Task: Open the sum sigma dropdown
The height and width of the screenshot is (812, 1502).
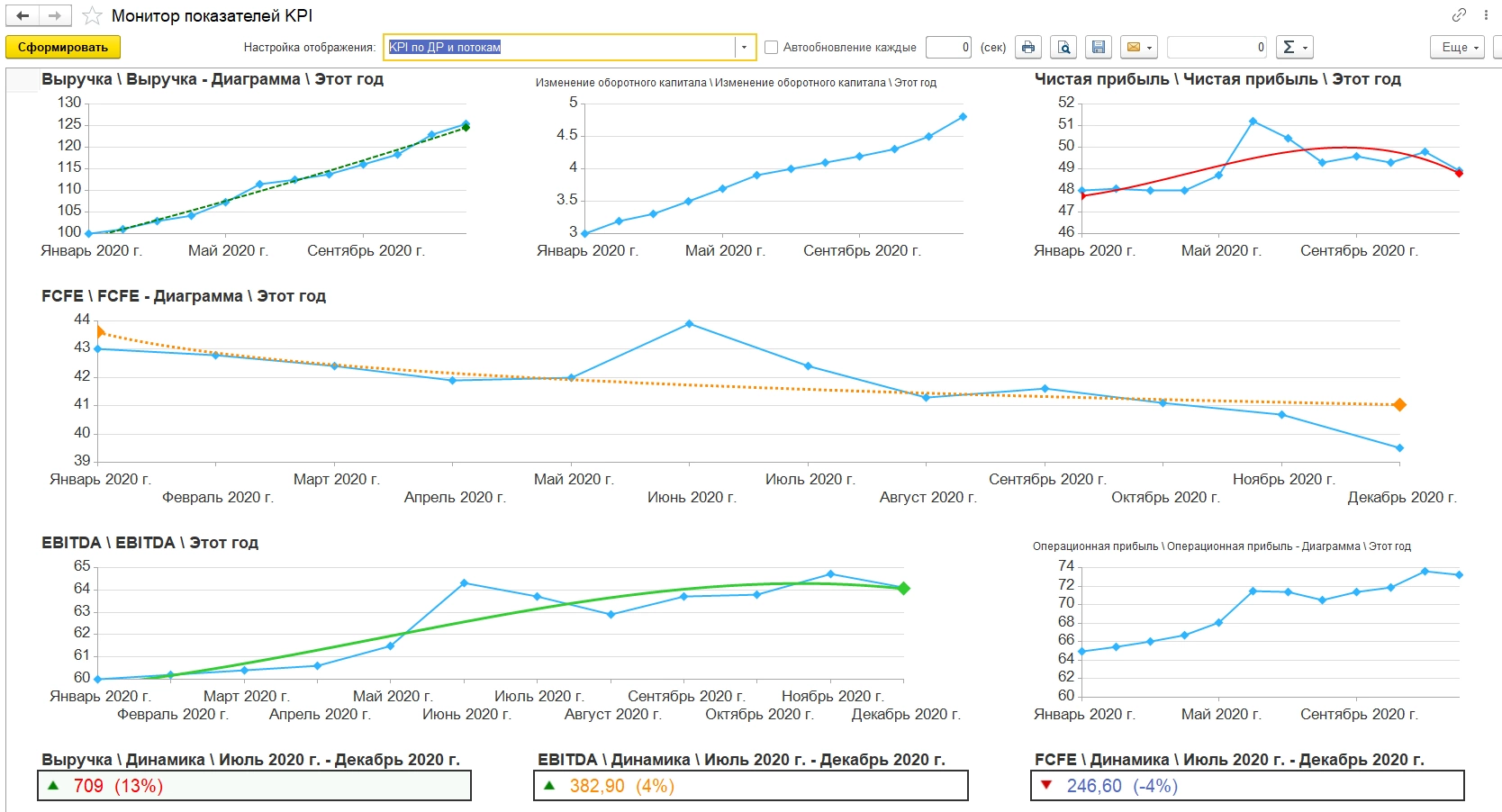Action: [1294, 48]
